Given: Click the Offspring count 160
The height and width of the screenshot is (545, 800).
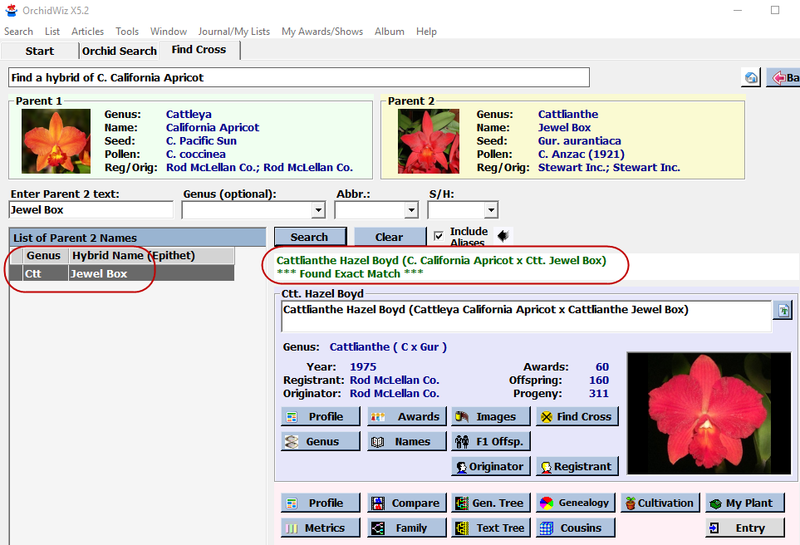Looking at the screenshot, I should [599, 380].
